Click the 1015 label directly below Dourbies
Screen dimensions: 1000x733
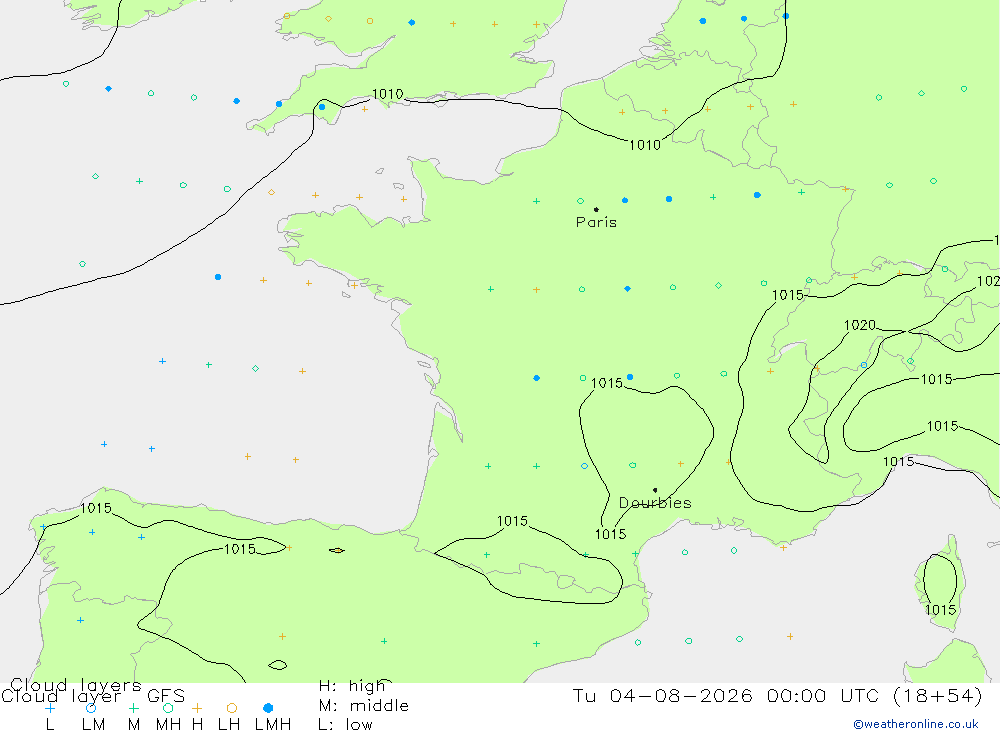(x=610, y=534)
